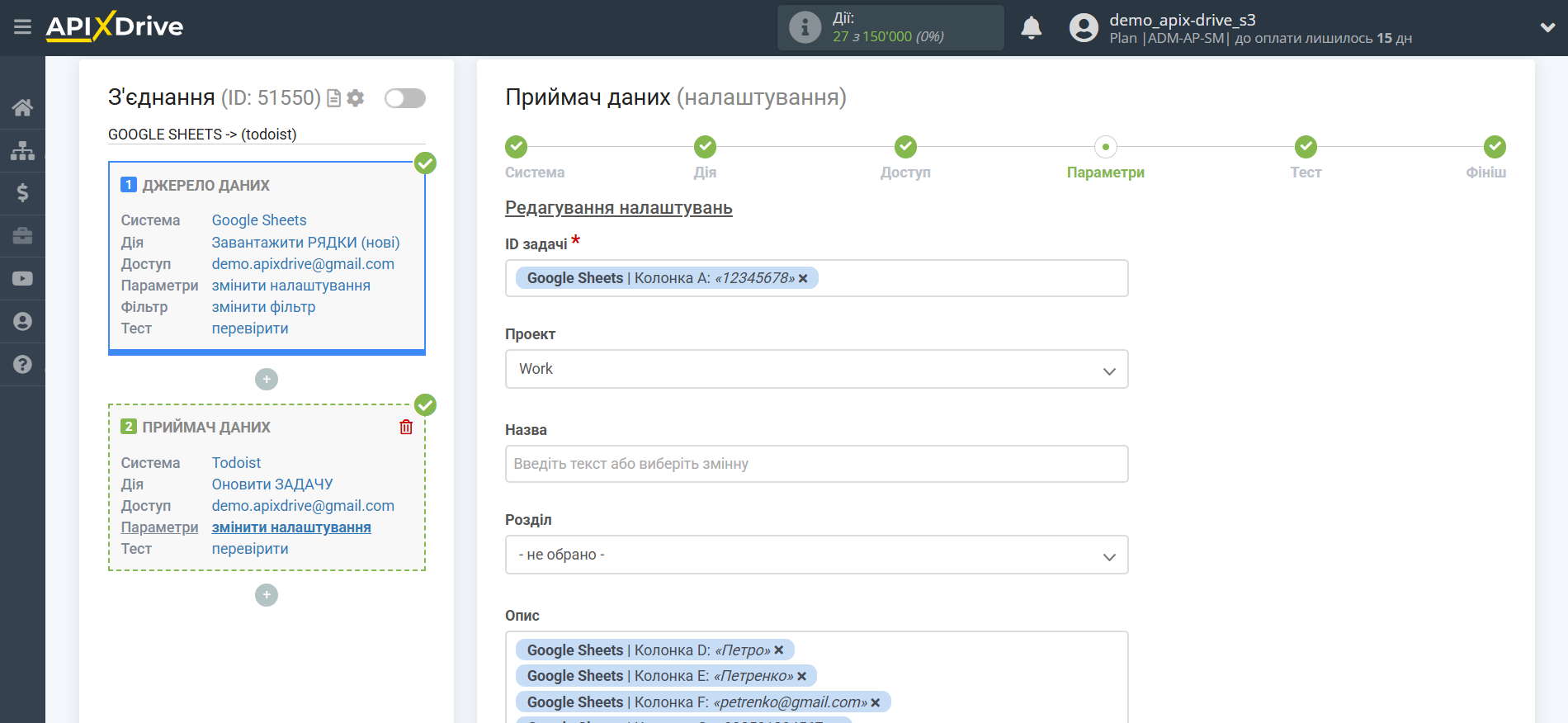Click the ДЖЕРЕЛО ДАНИХ block header
1568x723 pixels.
point(205,186)
